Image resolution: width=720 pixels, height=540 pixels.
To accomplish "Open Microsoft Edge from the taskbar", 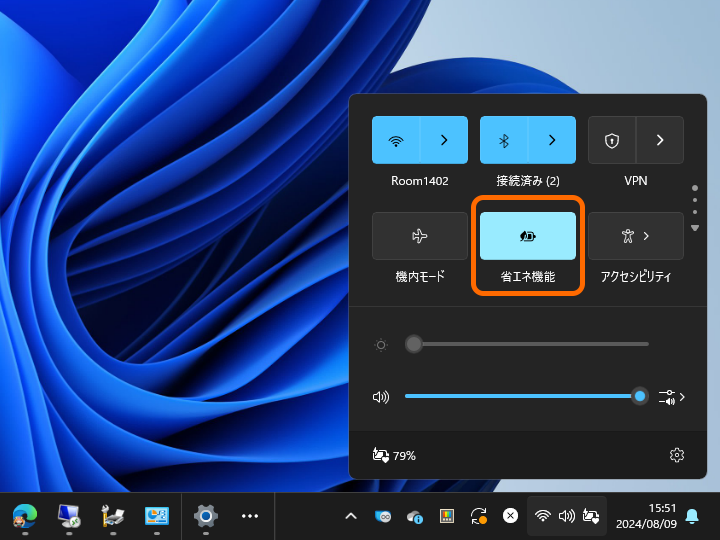I will 25,516.
